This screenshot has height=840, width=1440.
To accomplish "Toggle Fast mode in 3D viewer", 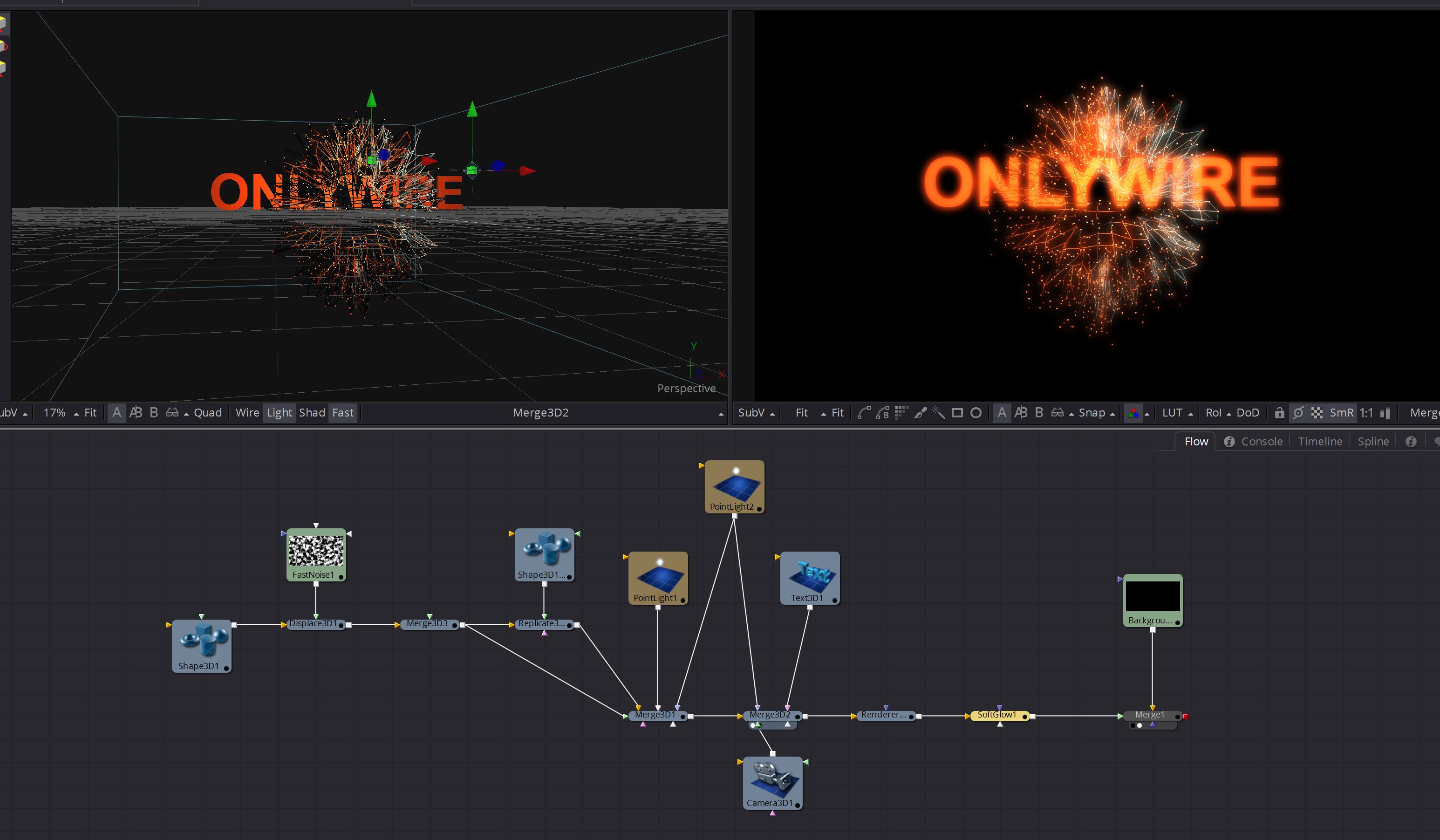I will coord(343,413).
